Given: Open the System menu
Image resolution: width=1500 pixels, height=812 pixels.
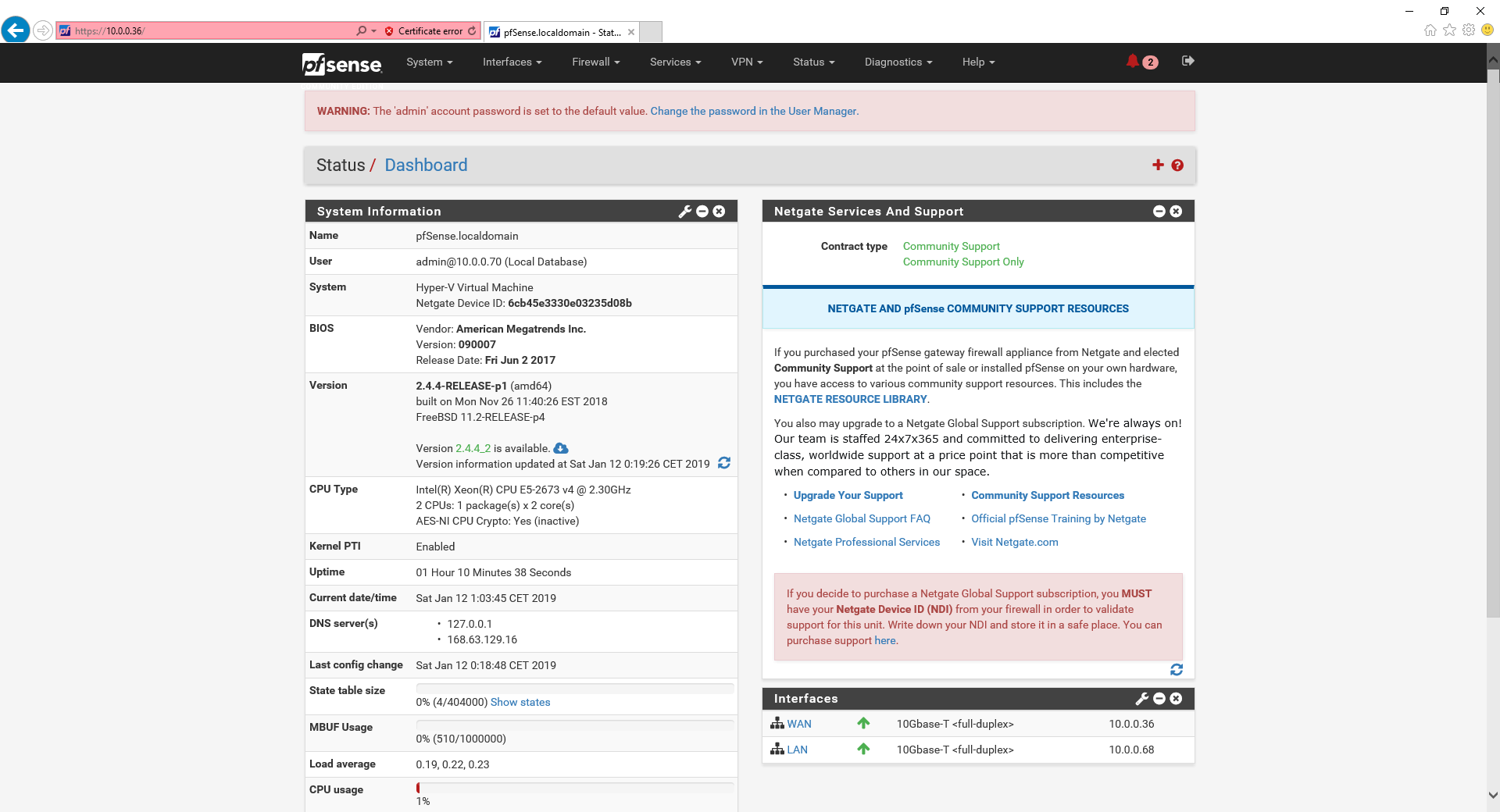Looking at the screenshot, I should [x=429, y=62].
